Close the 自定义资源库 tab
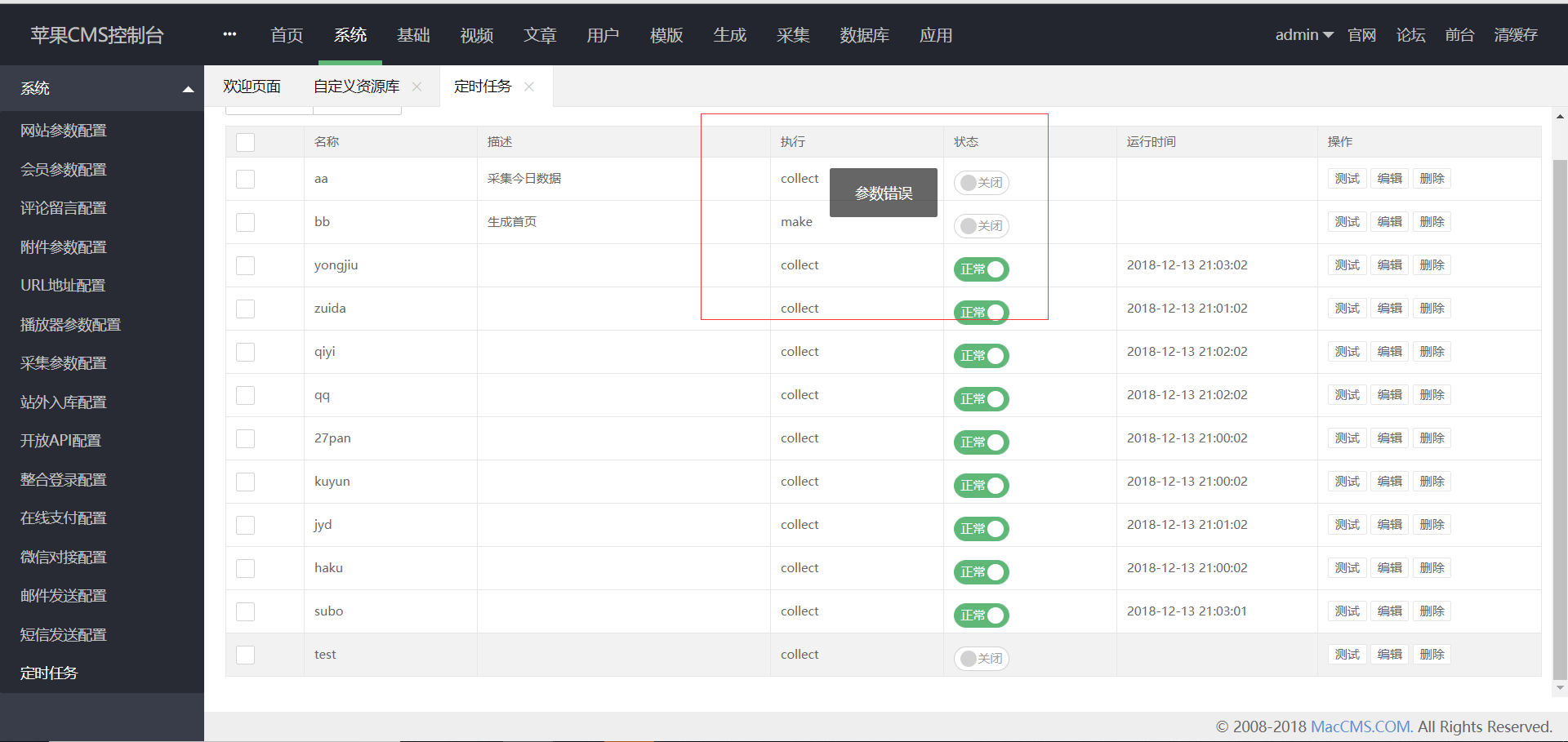The height and width of the screenshot is (742, 1568). (x=417, y=86)
